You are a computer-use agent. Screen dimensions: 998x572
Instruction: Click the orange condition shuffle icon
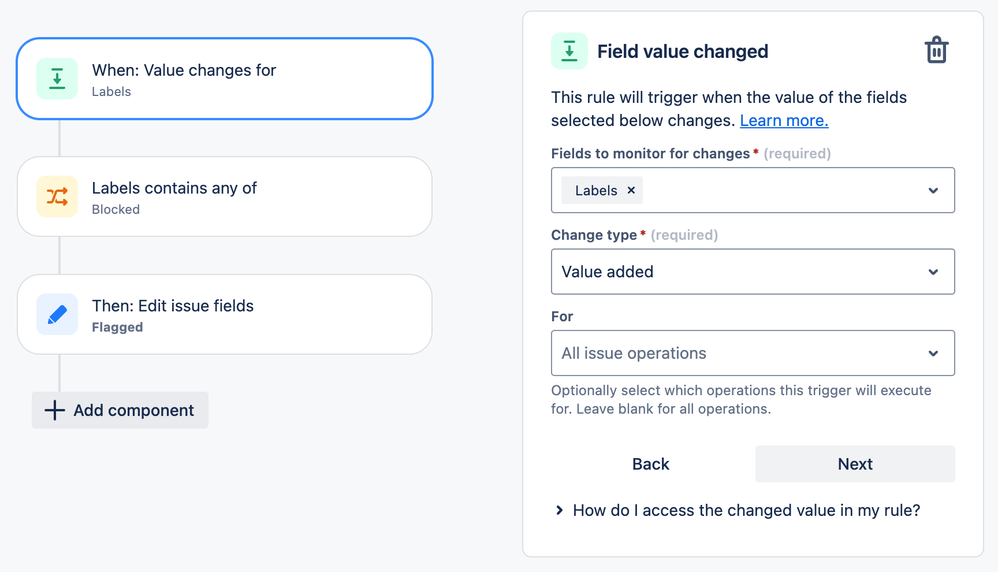[57, 197]
